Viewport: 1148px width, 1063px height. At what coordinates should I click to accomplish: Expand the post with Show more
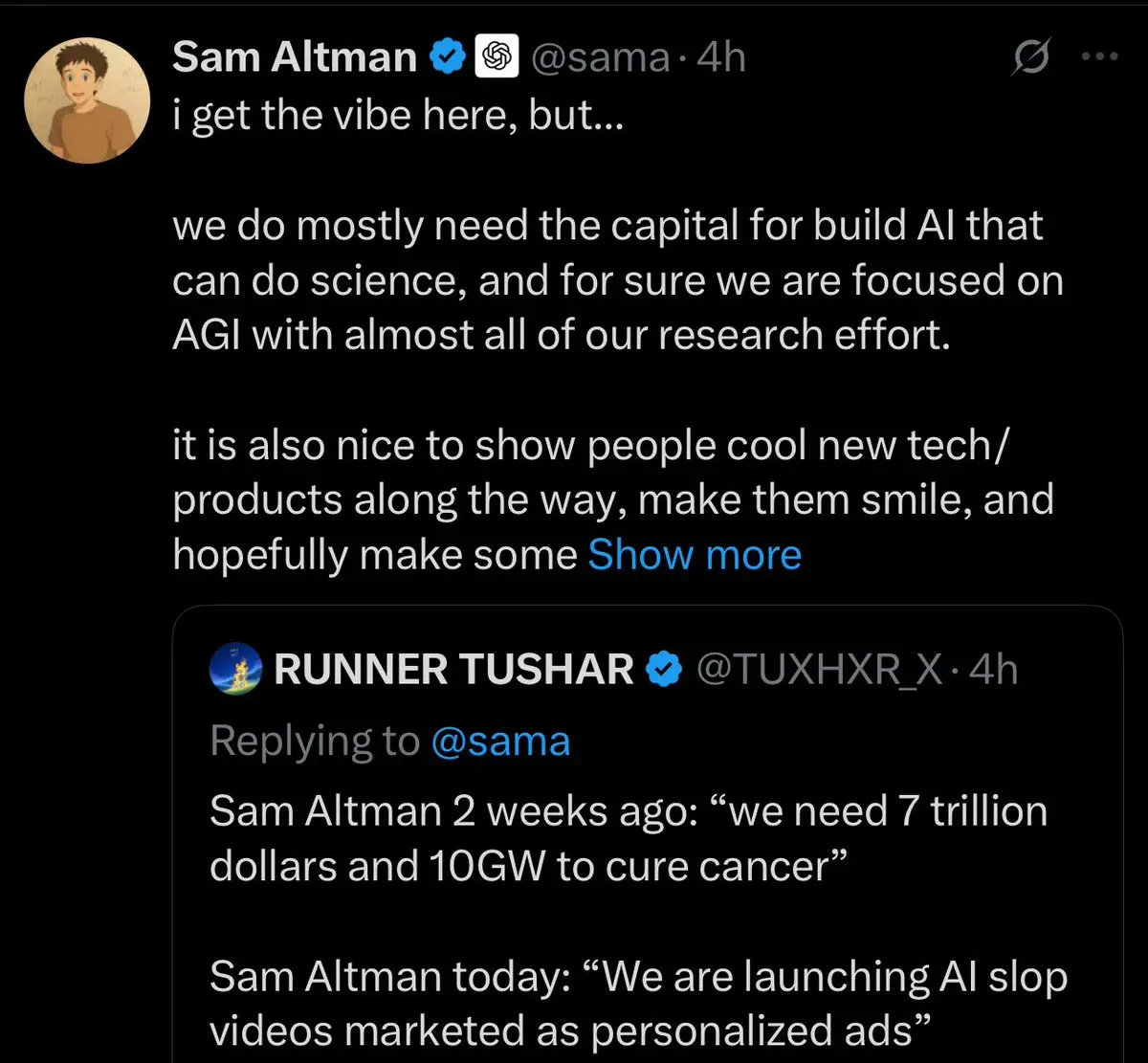tap(695, 555)
